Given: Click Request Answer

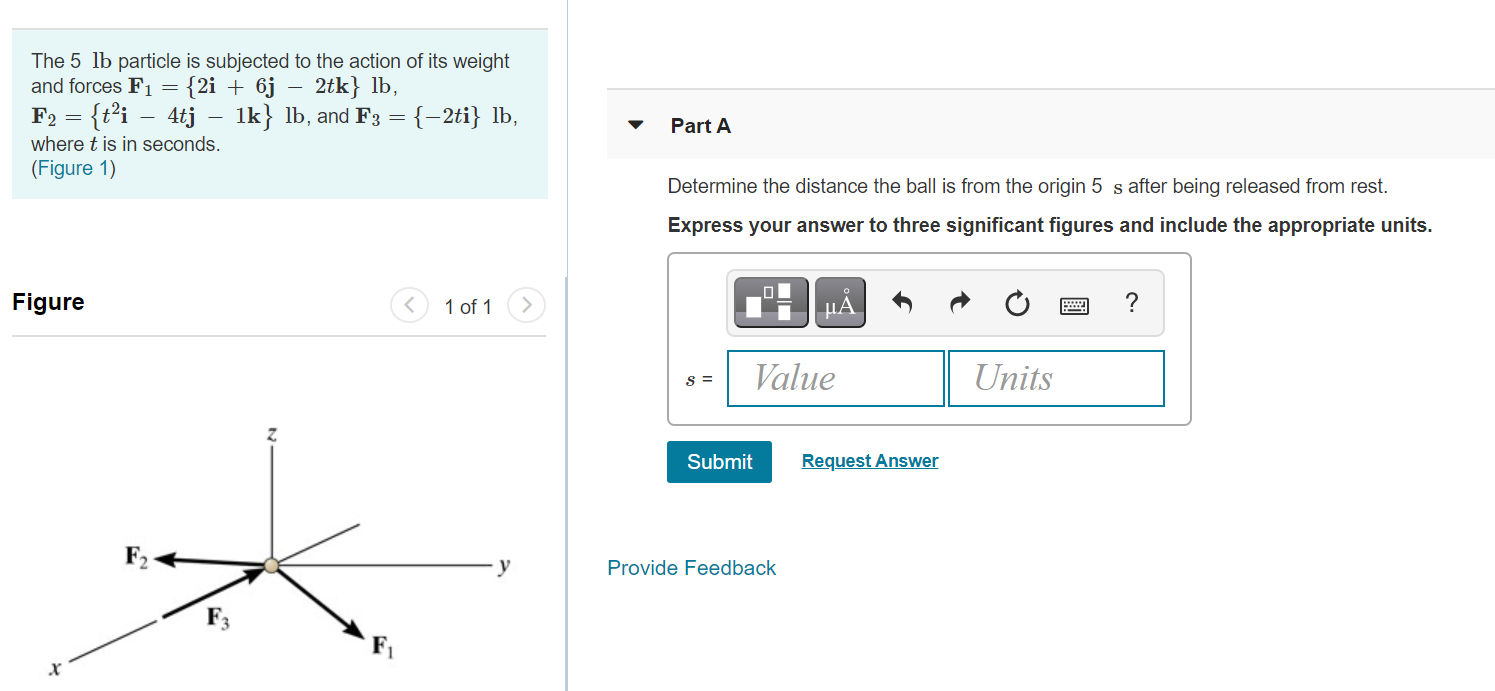Looking at the screenshot, I should 869,460.
